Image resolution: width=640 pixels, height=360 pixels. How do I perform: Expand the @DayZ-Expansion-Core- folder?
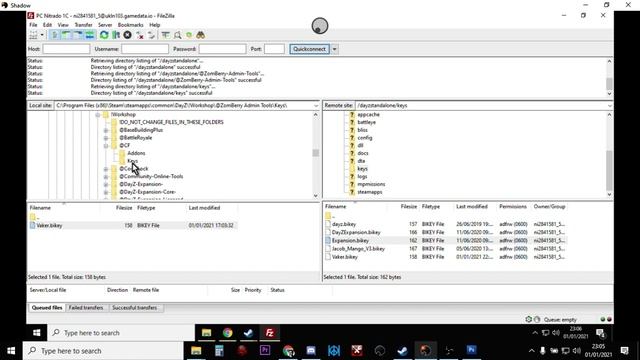pyautogui.click(x=106, y=192)
